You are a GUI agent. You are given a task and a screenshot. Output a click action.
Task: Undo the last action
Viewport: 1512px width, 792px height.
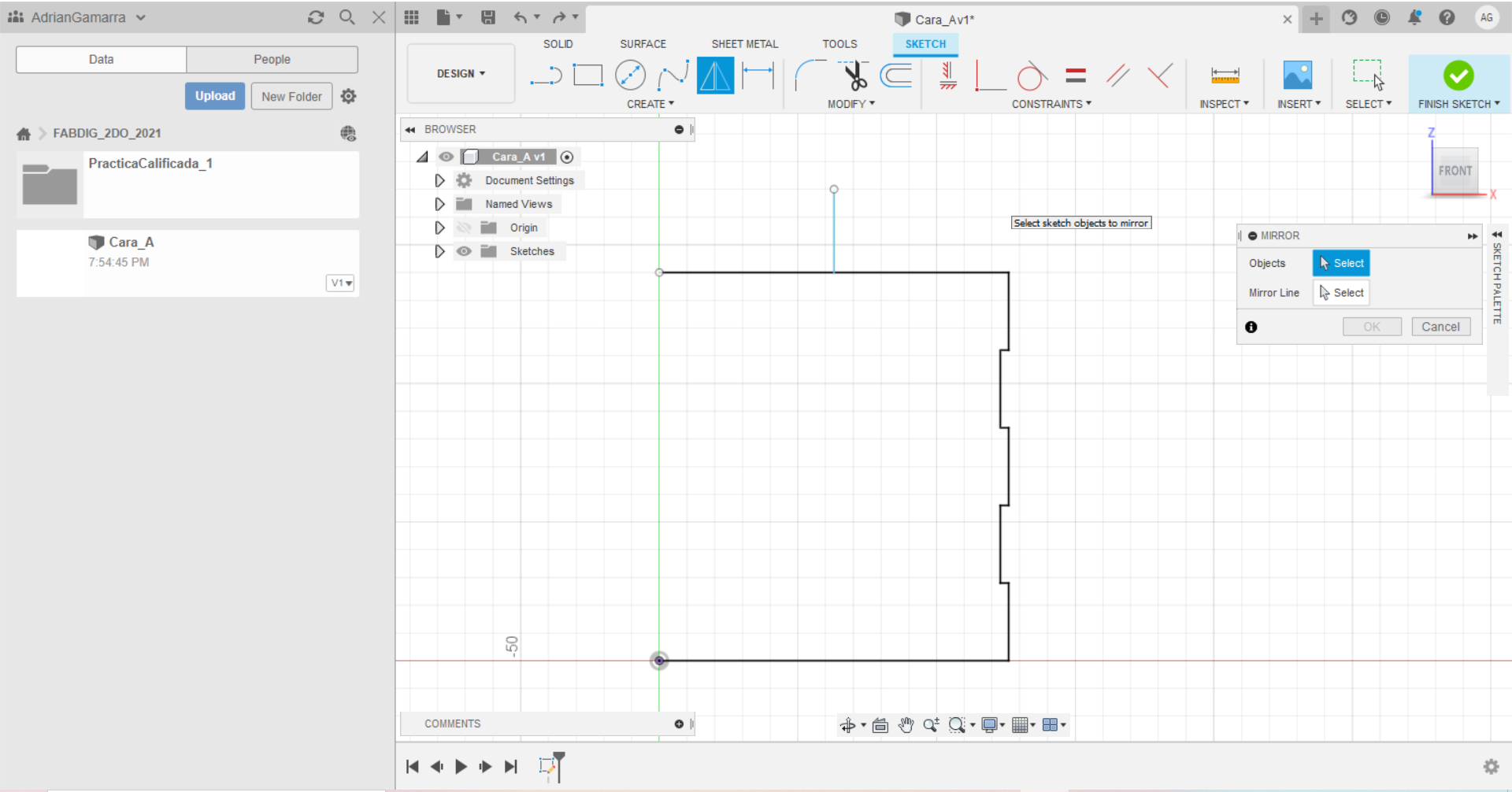pos(521,17)
